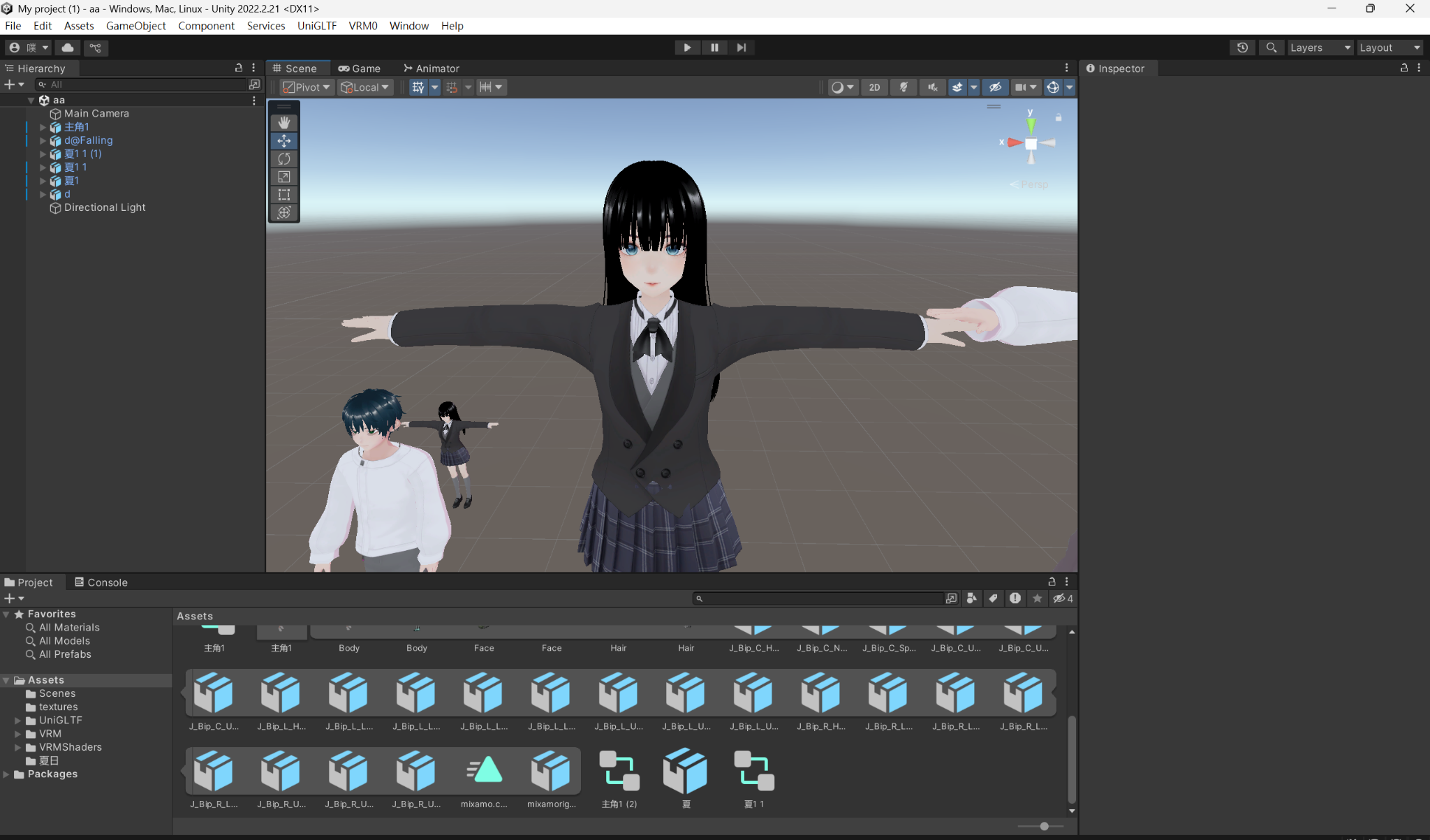Image resolution: width=1430 pixels, height=840 pixels.
Task: Open the GameObject menu
Action: [135, 26]
